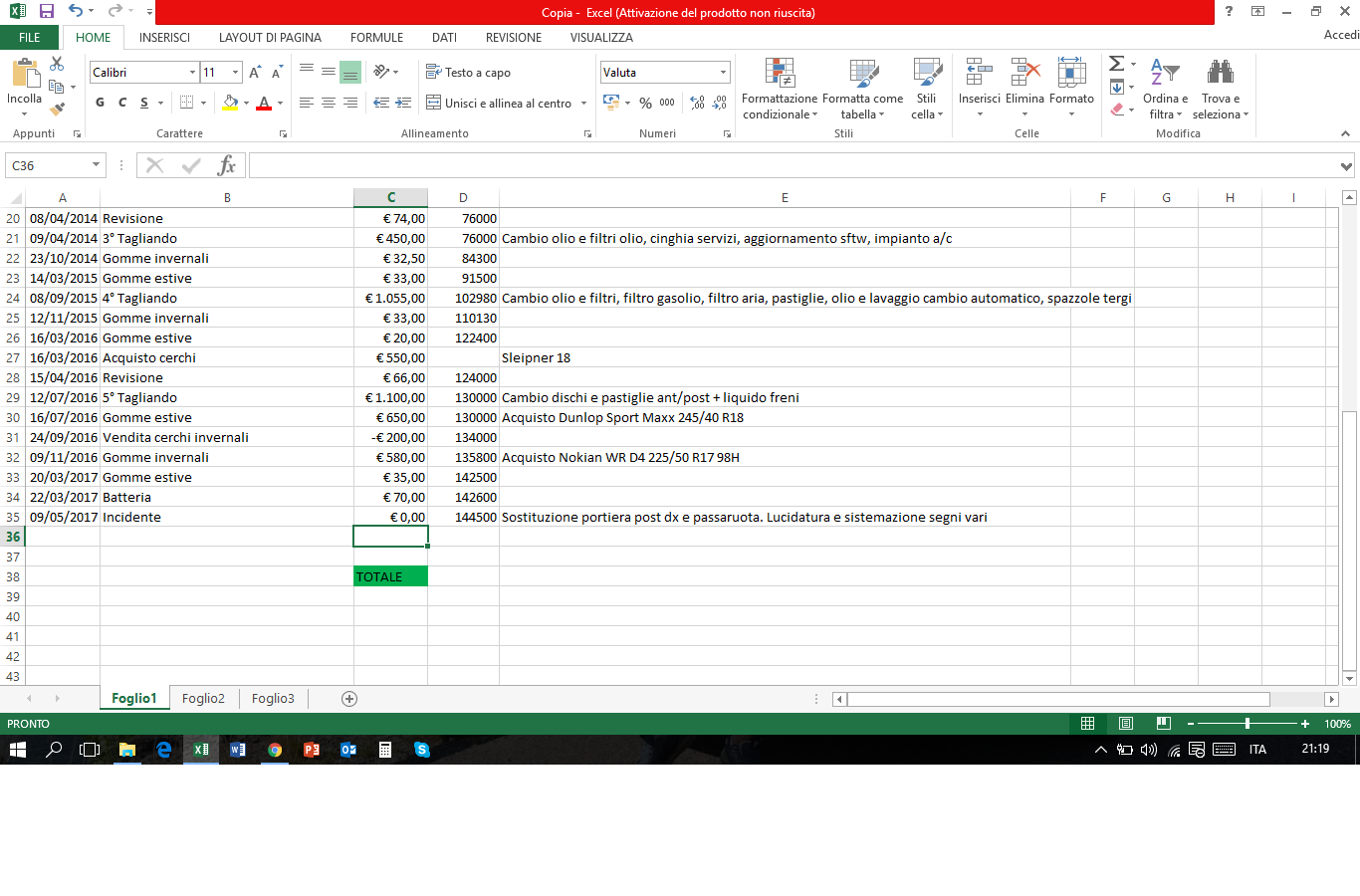1360x896 pixels.
Task: Toggle Testo a capo wrap text
Action: click(x=468, y=72)
